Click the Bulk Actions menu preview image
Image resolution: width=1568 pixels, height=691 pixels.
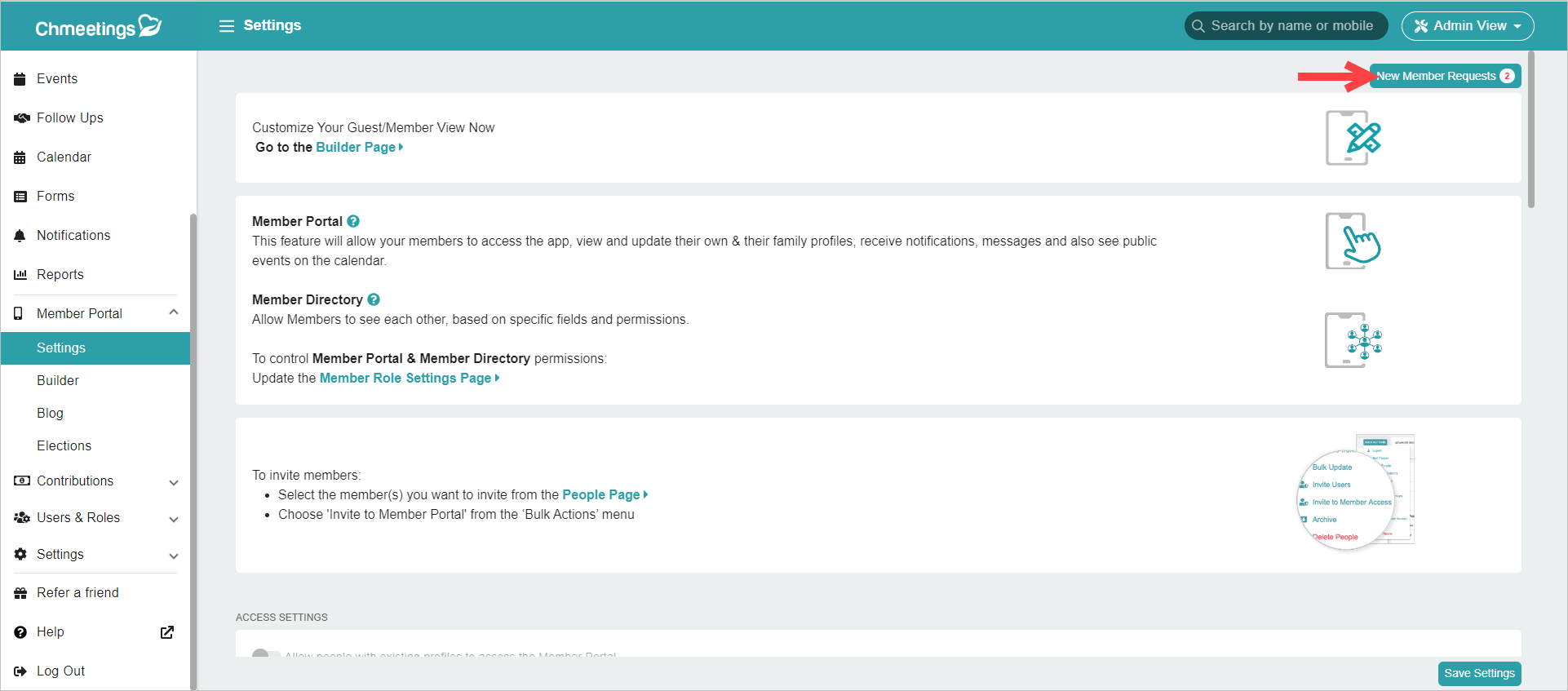point(1355,492)
